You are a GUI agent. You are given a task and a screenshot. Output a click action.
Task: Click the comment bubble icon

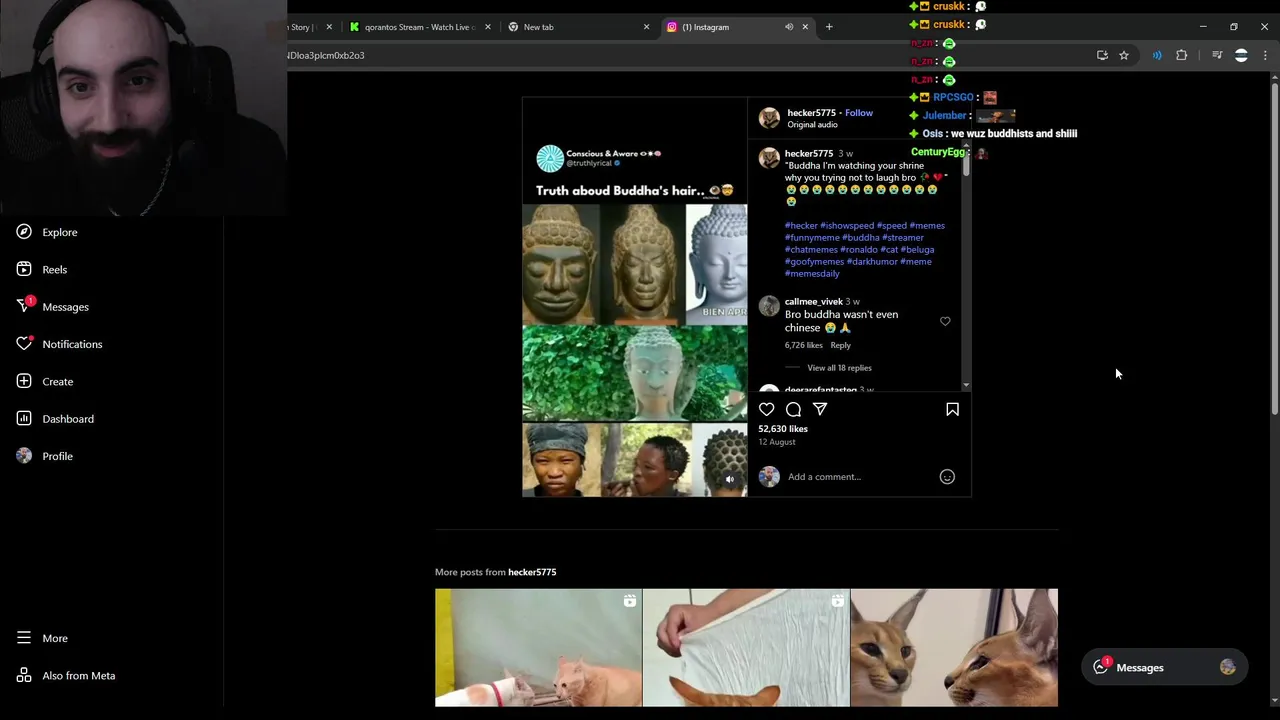coord(793,409)
